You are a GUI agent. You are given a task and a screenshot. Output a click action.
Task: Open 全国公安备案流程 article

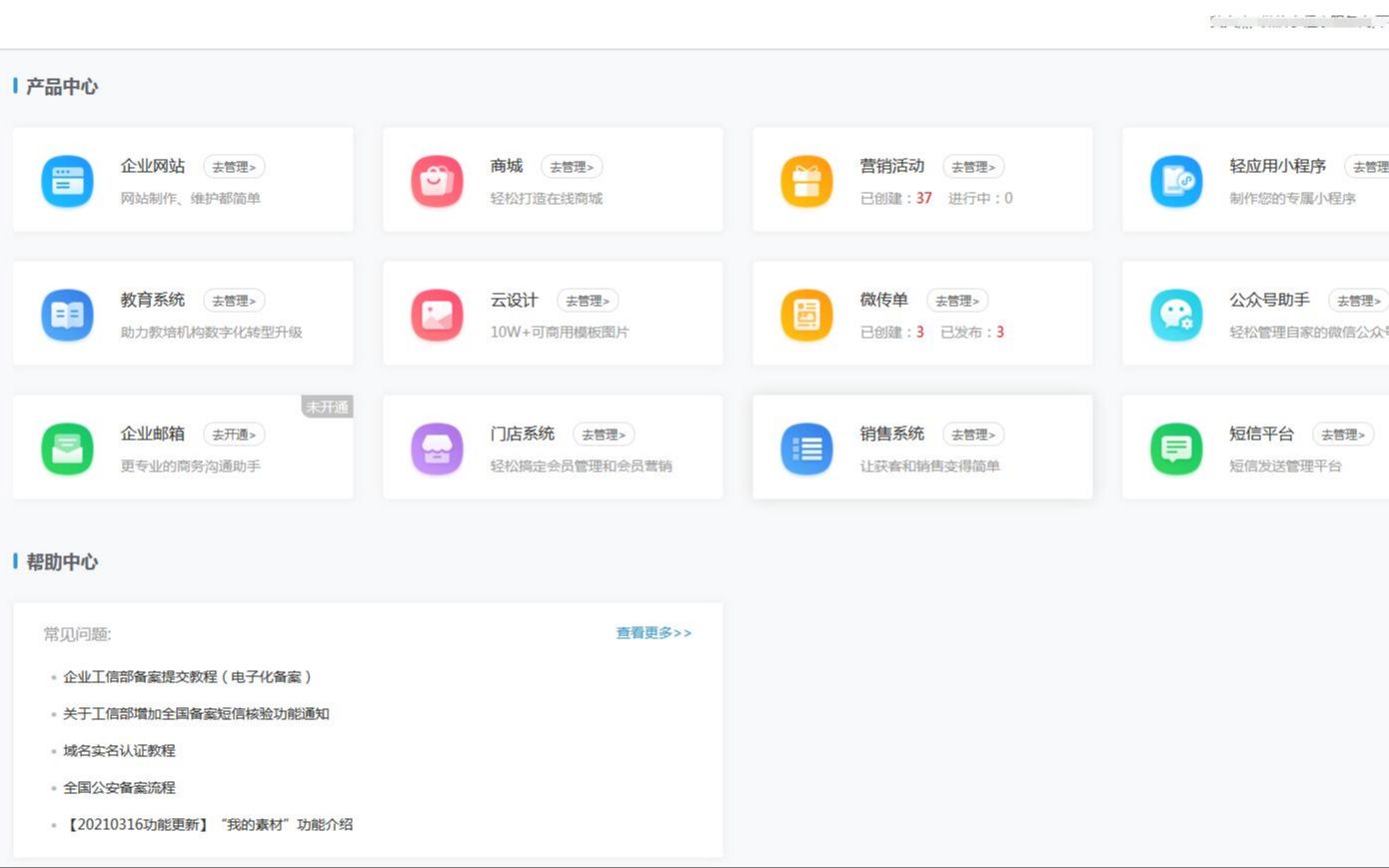[x=119, y=788]
